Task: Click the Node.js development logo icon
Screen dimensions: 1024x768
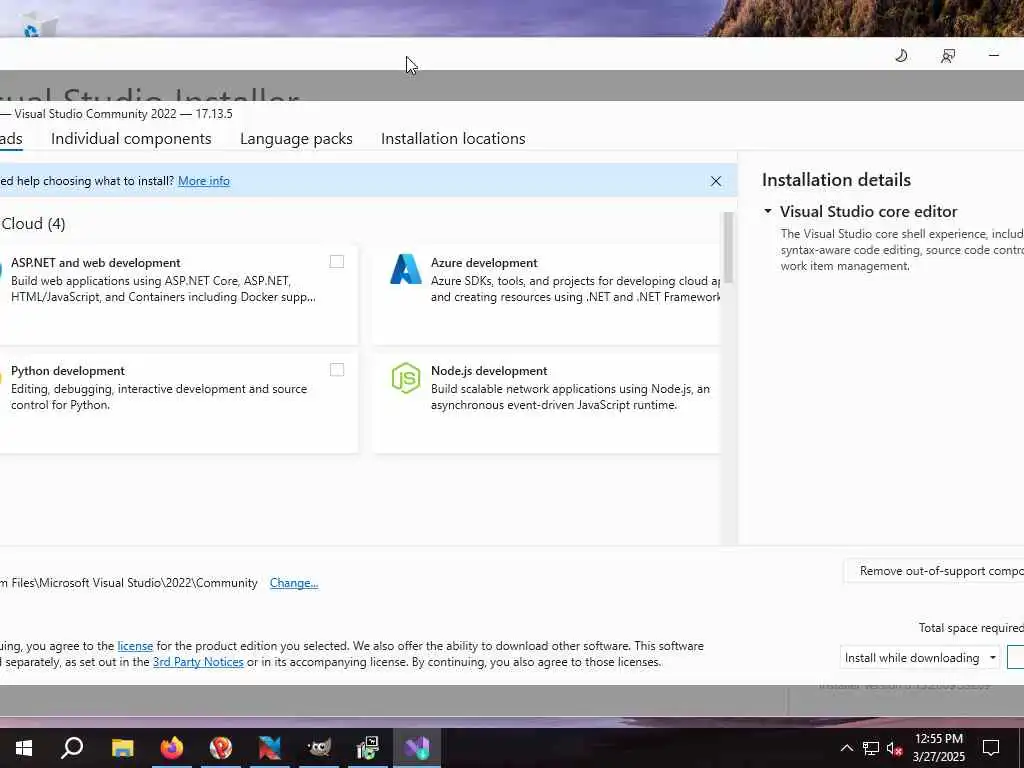Action: (x=406, y=377)
